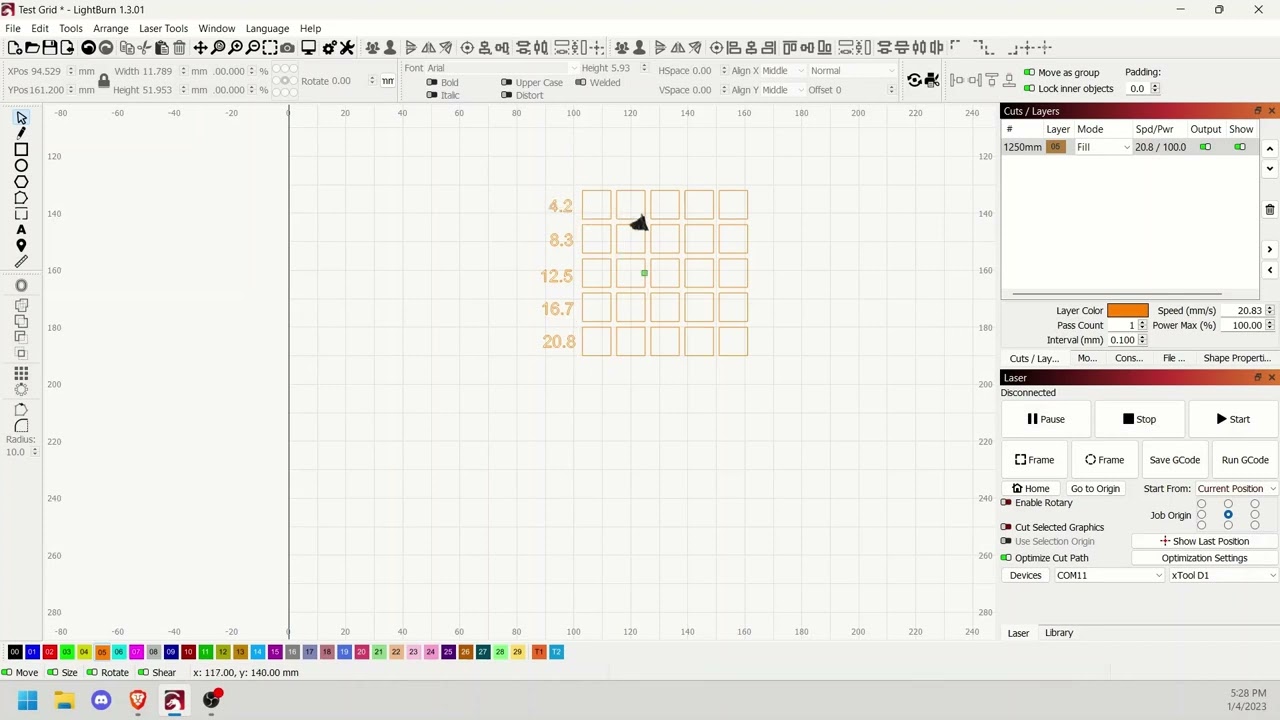
Task: Click the orange Layer Color swatch
Action: pyautogui.click(x=1127, y=311)
